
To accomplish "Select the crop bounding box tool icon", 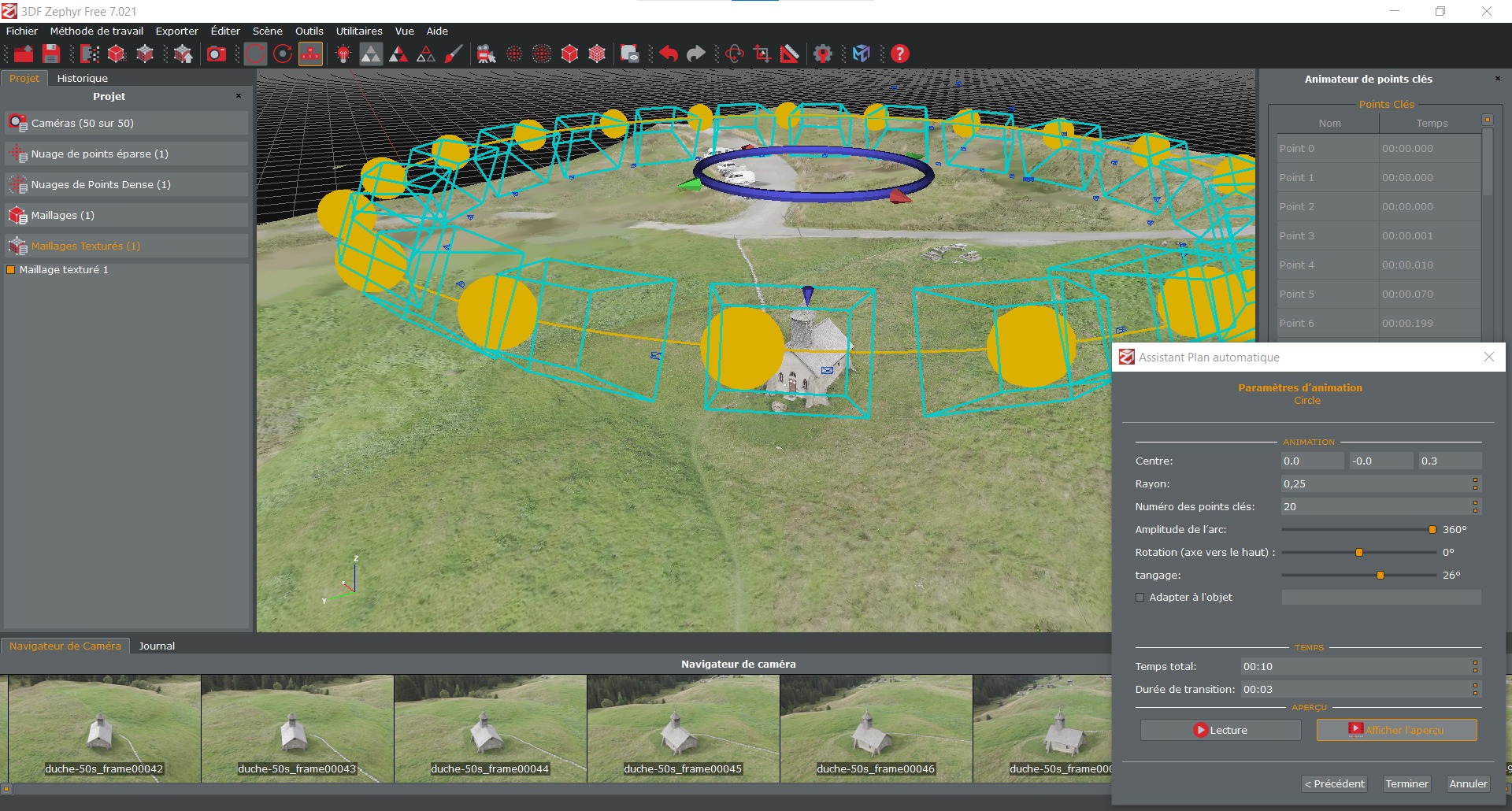I will pyautogui.click(x=762, y=54).
